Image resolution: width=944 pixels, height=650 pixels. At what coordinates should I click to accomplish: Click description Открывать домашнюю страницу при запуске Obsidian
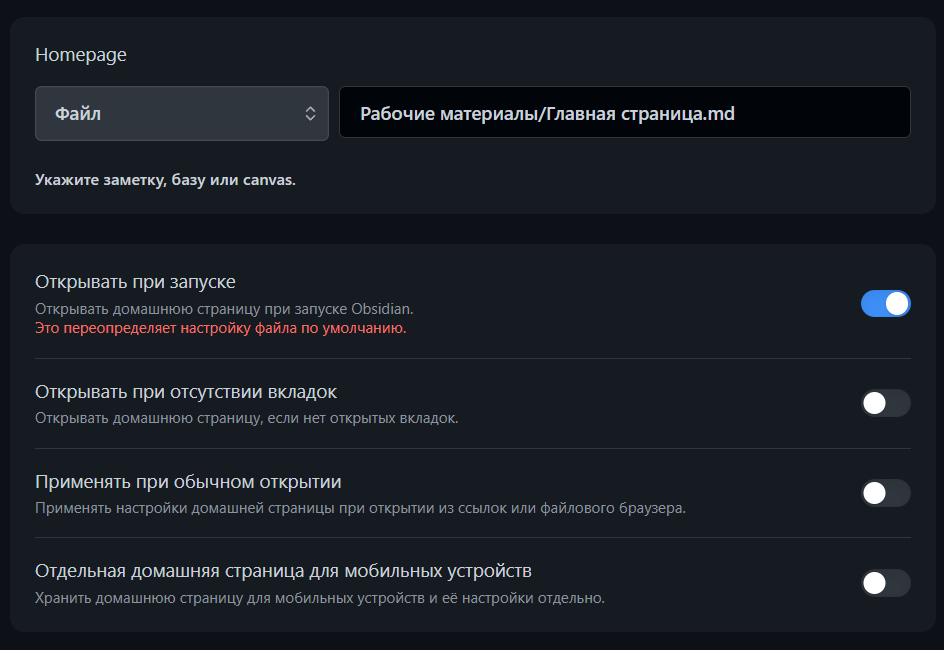click(225, 309)
